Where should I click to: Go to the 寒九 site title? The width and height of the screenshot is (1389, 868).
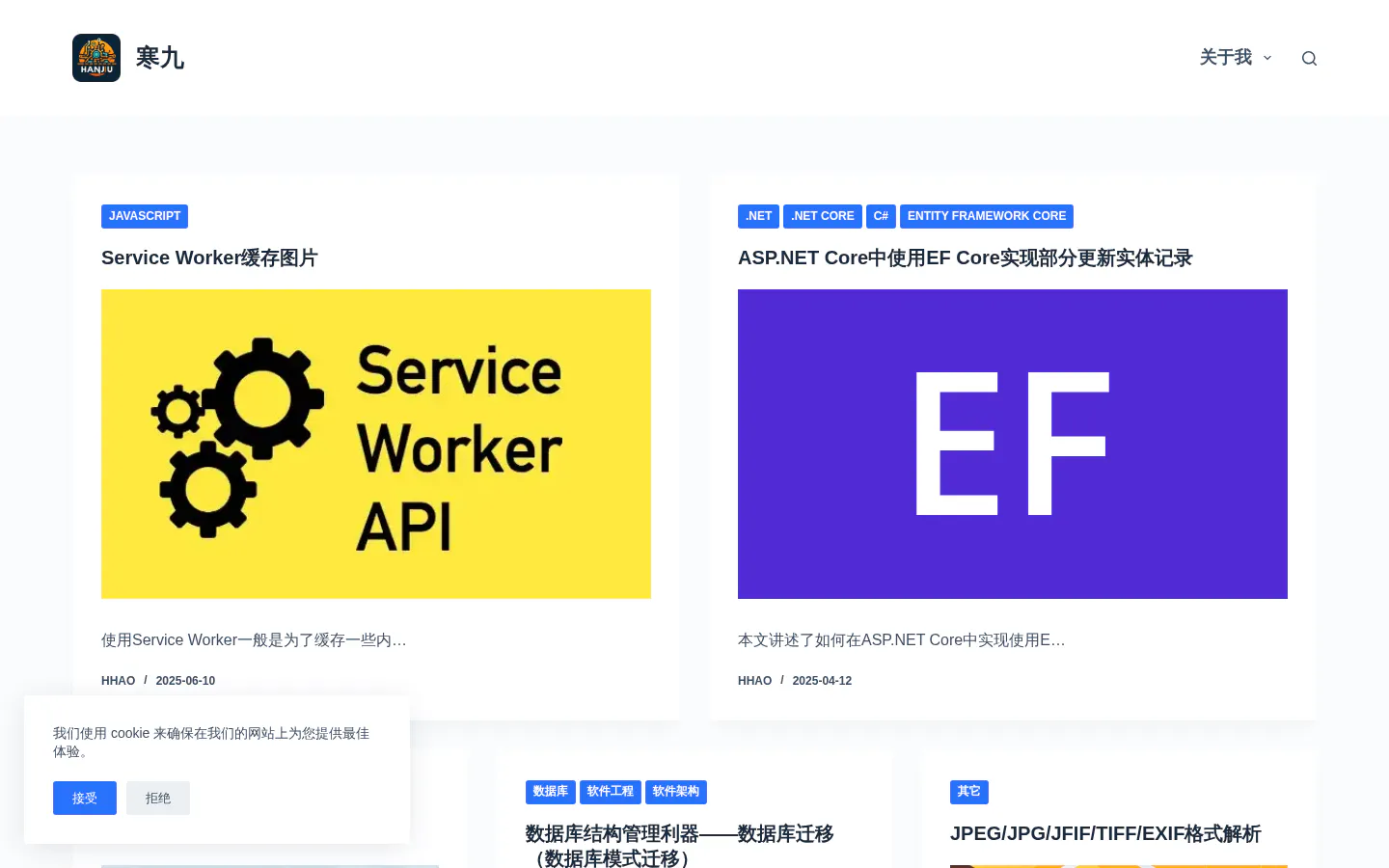[x=160, y=58]
